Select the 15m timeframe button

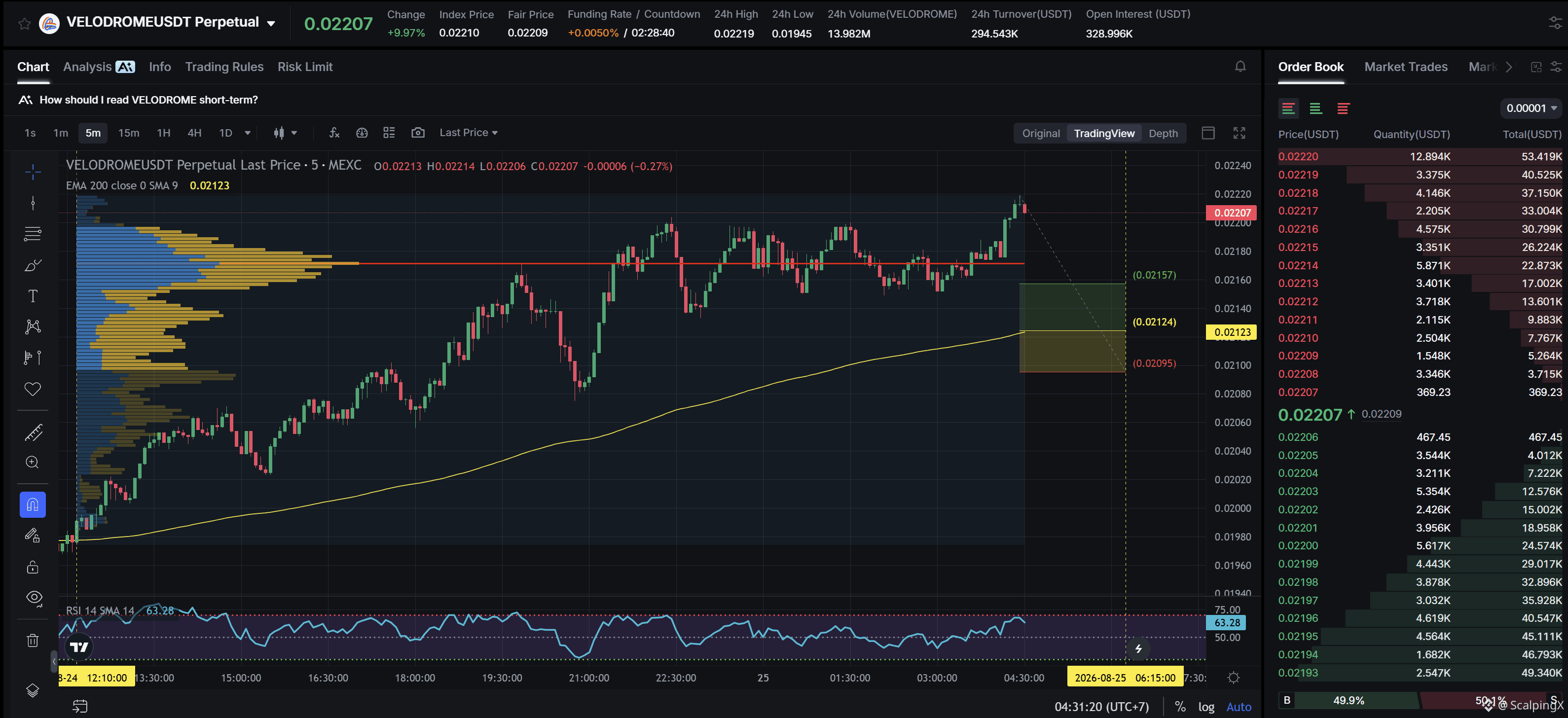128,133
